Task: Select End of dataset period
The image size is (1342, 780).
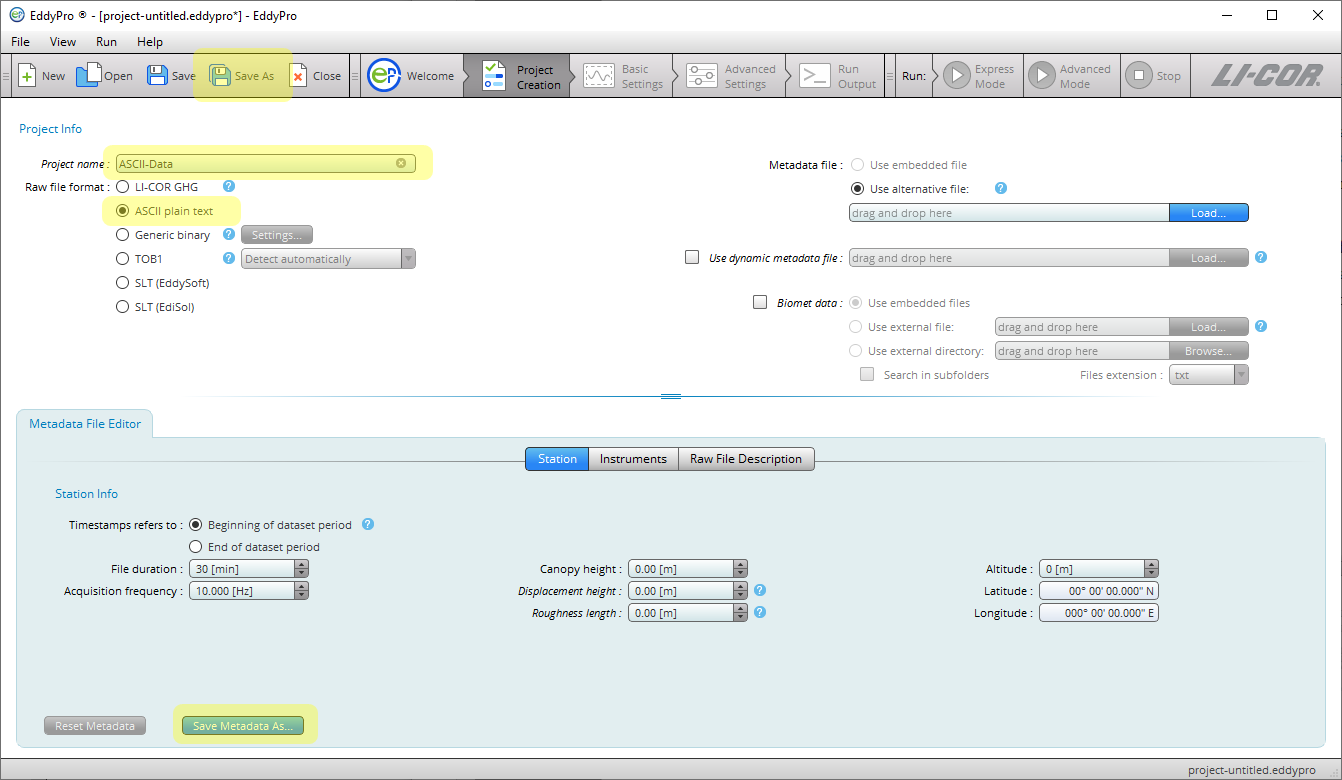Action: point(196,547)
